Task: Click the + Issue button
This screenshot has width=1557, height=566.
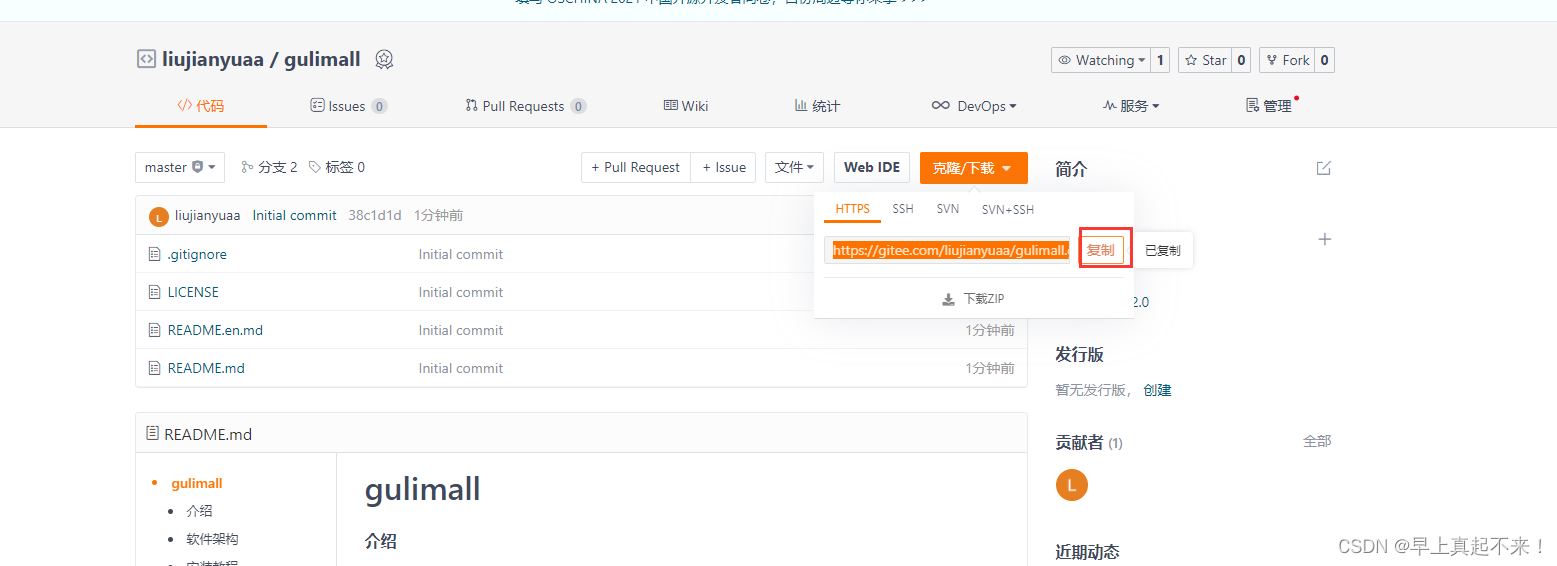Action: (724, 167)
